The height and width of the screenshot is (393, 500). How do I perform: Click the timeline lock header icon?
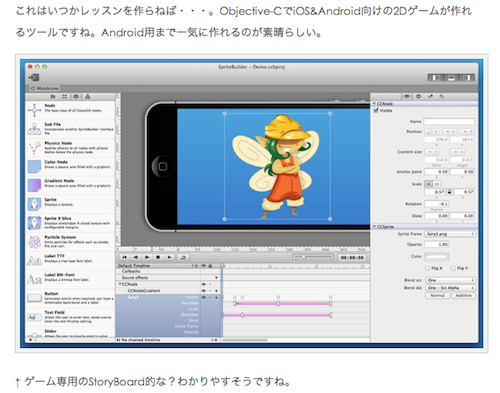[210, 266]
